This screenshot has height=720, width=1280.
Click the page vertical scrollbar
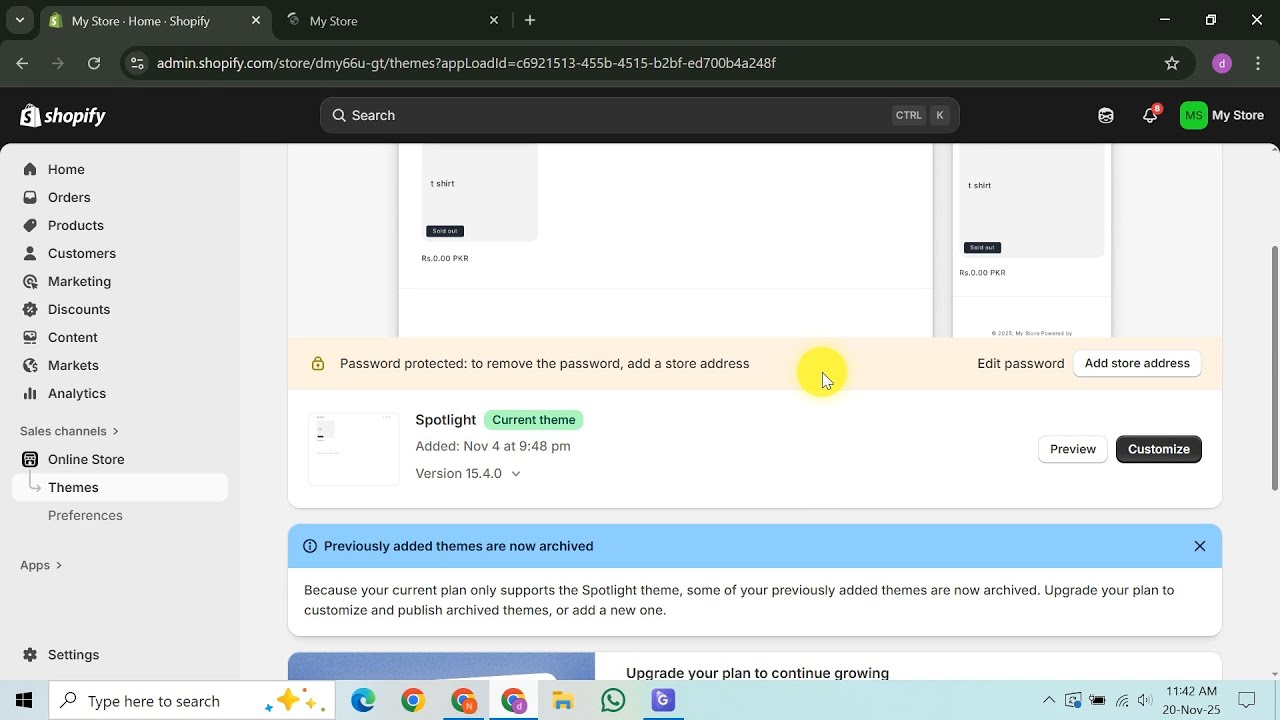(1274, 368)
